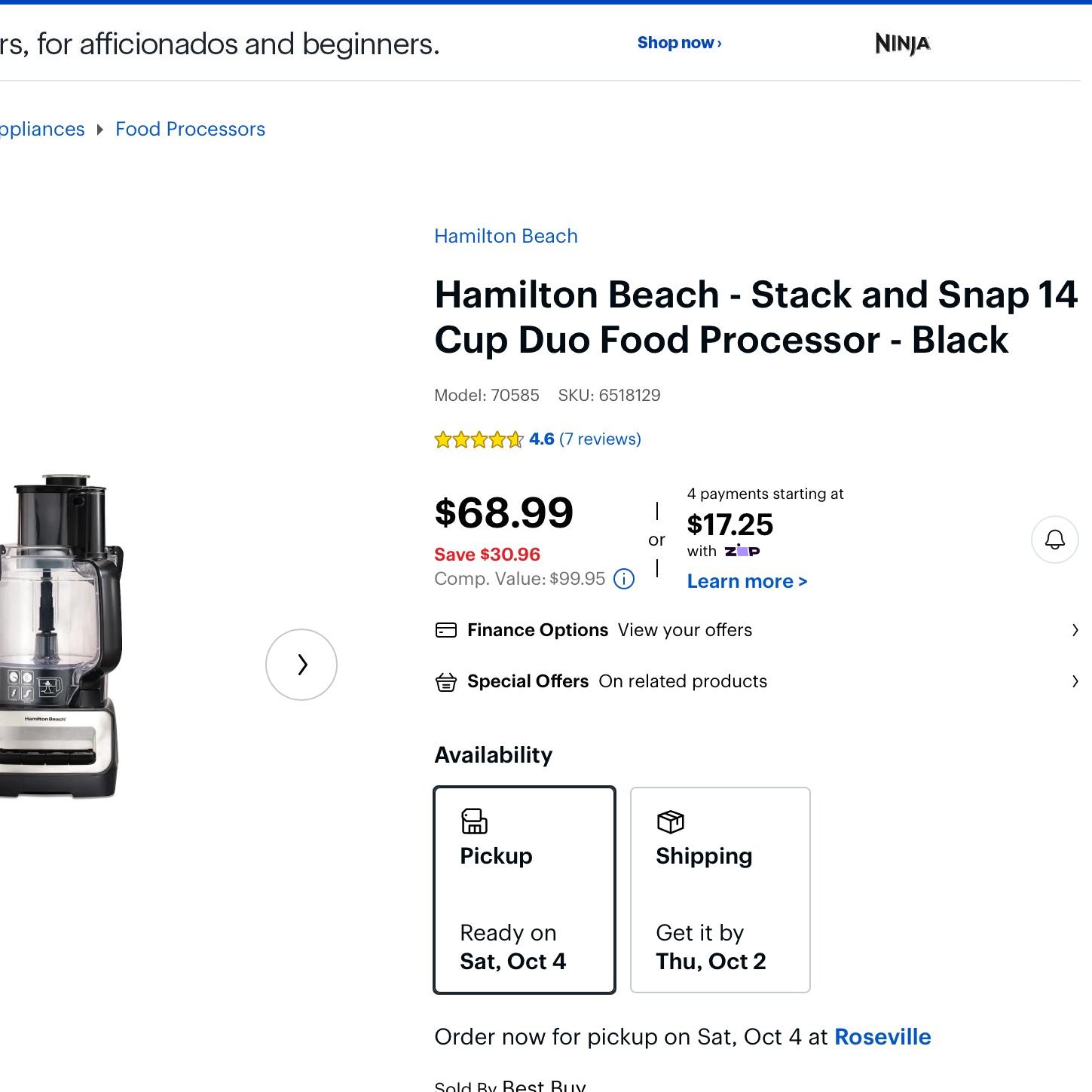Click the Special Offers basket icon
The height and width of the screenshot is (1092, 1092).
[446, 682]
